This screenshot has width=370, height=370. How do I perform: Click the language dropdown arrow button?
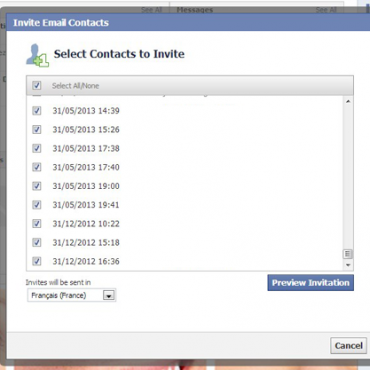(109, 295)
